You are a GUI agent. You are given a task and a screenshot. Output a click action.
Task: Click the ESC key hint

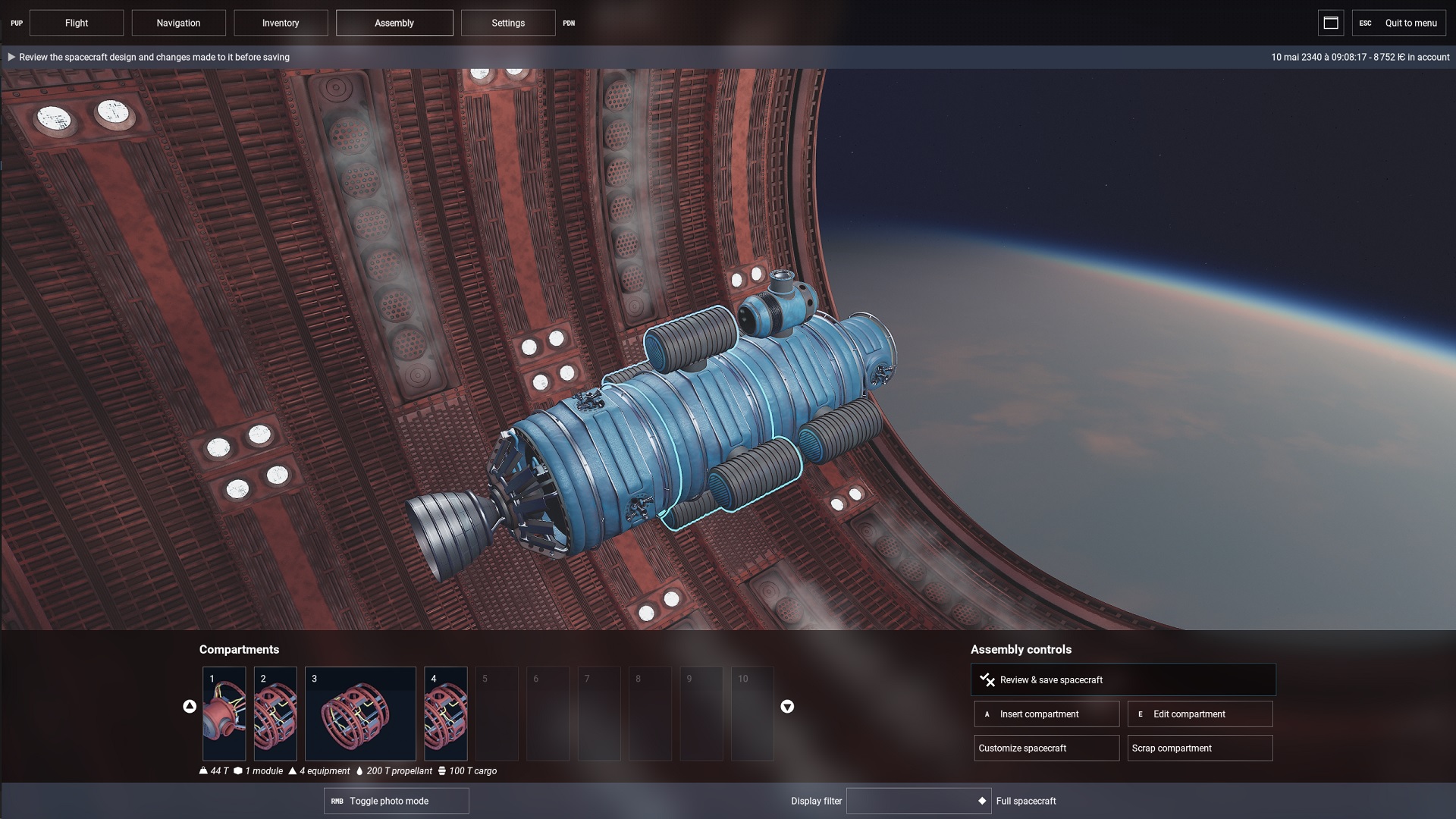point(1365,24)
